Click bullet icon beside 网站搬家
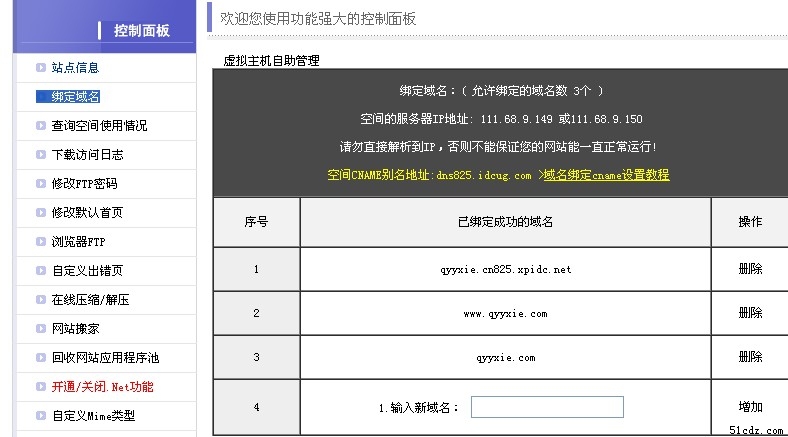 (41, 329)
